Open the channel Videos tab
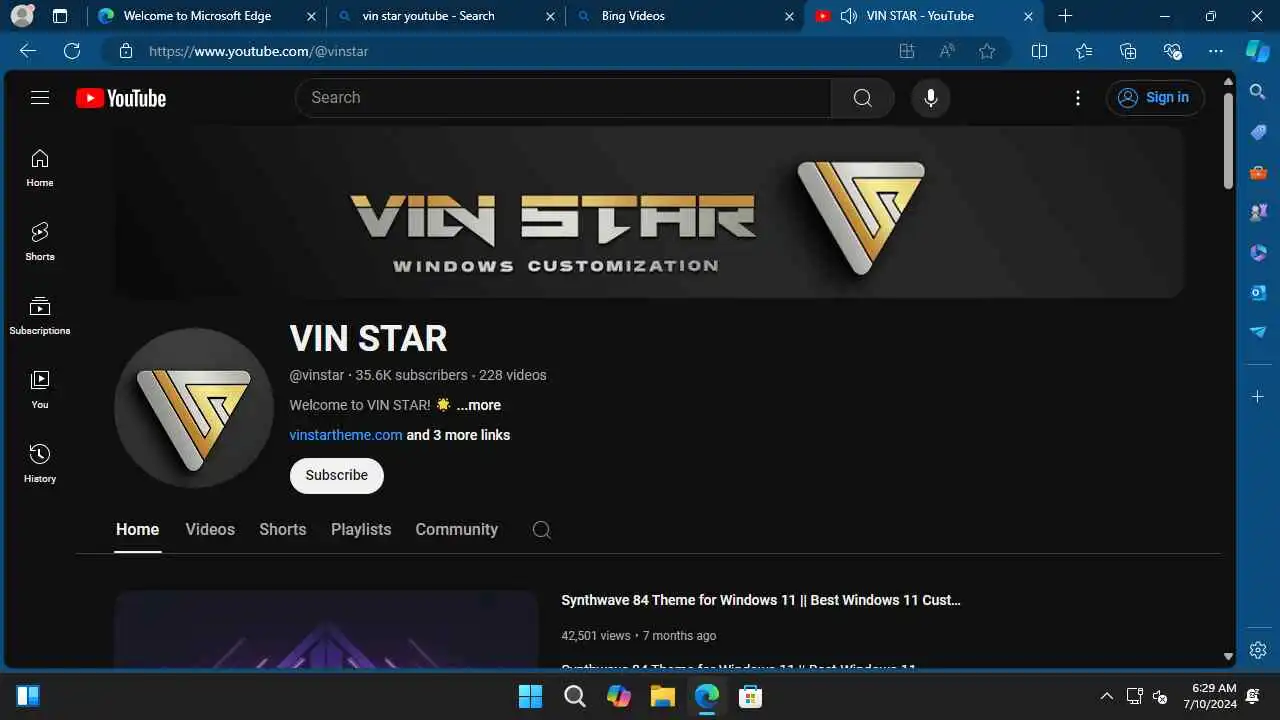The width and height of the screenshot is (1280, 720). click(210, 530)
